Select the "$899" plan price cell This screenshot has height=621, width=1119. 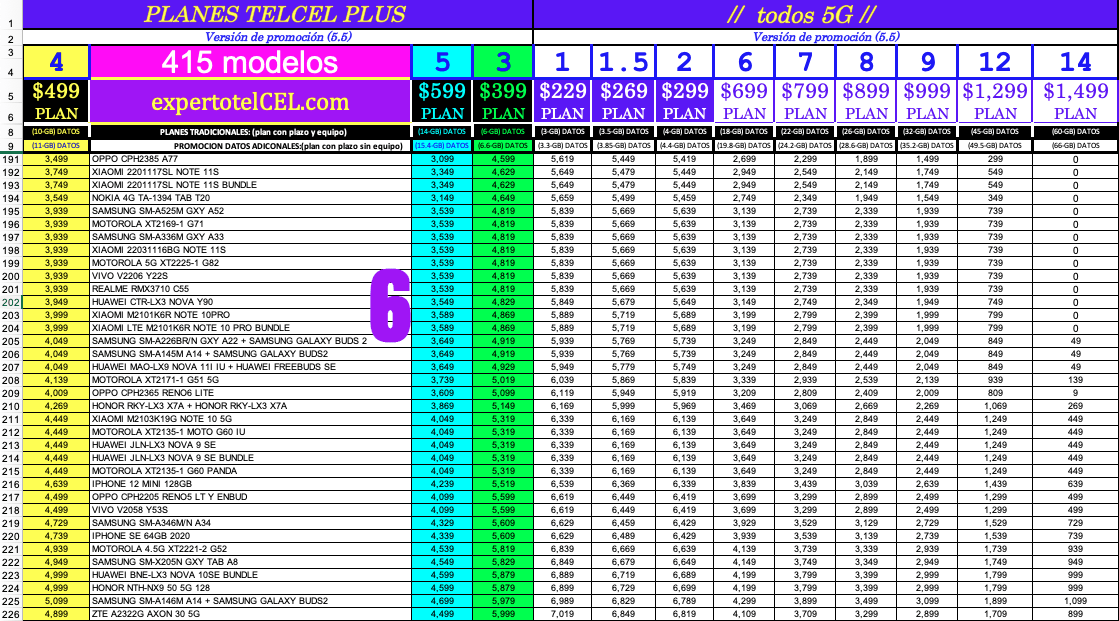(x=866, y=91)
